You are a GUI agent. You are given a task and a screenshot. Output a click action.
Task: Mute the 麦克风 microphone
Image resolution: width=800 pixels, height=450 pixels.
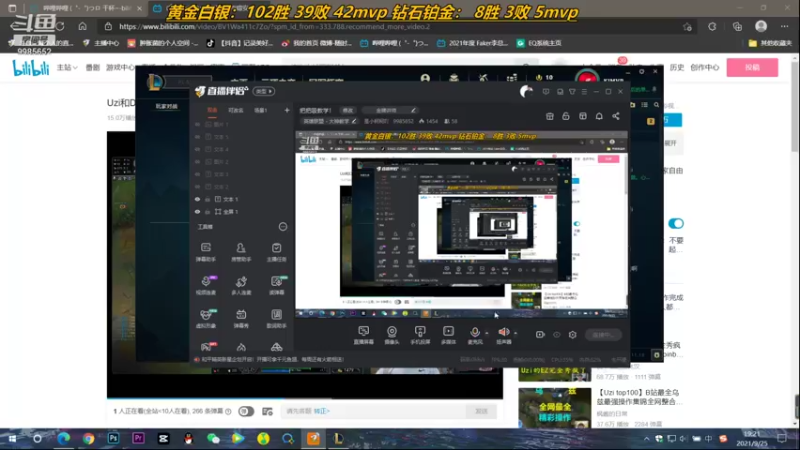pyautogui.click(x=474, y=335)
